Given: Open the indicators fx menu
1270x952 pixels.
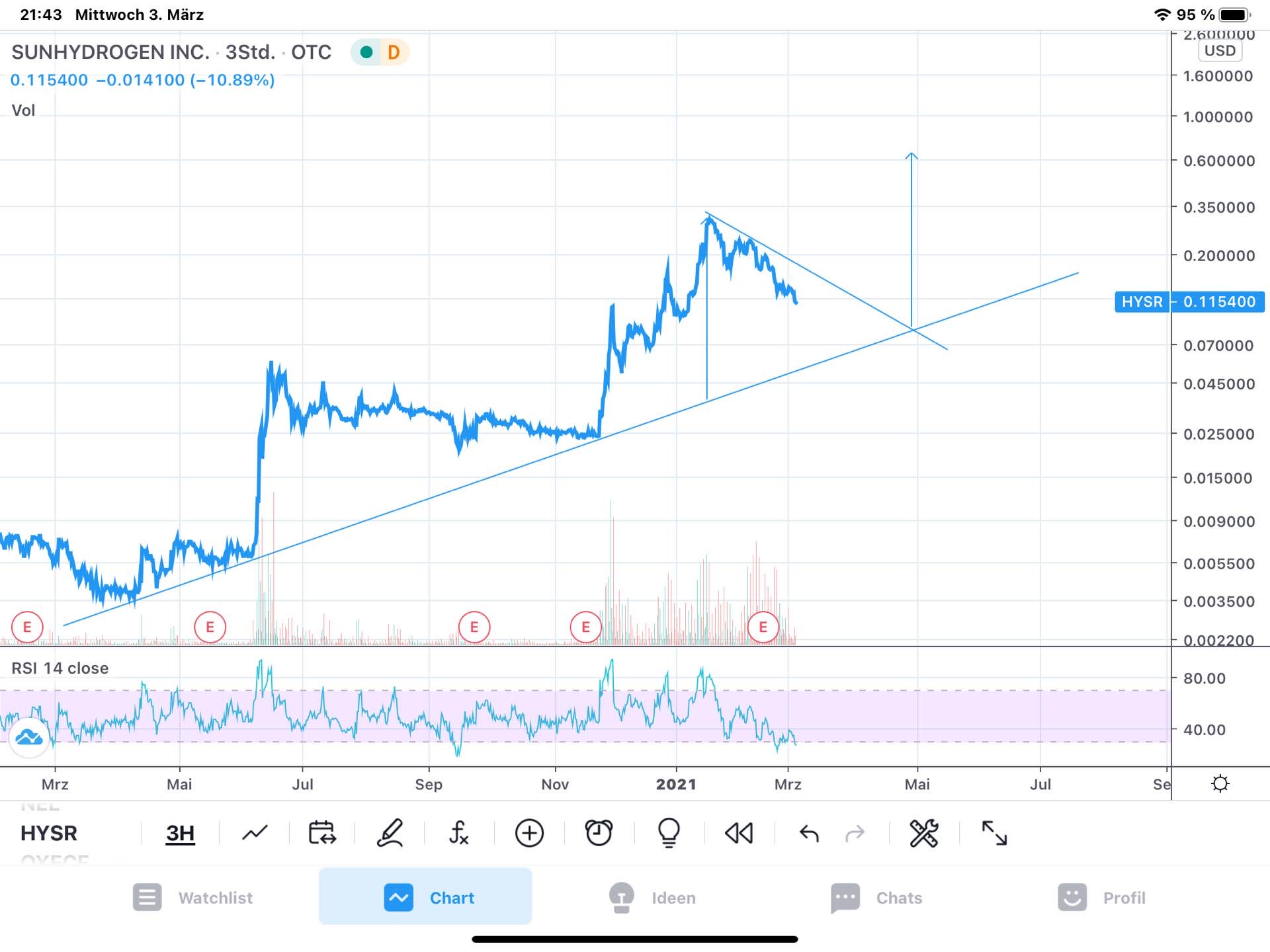Looking at the screenshot, I should click(x=458, y=833).
